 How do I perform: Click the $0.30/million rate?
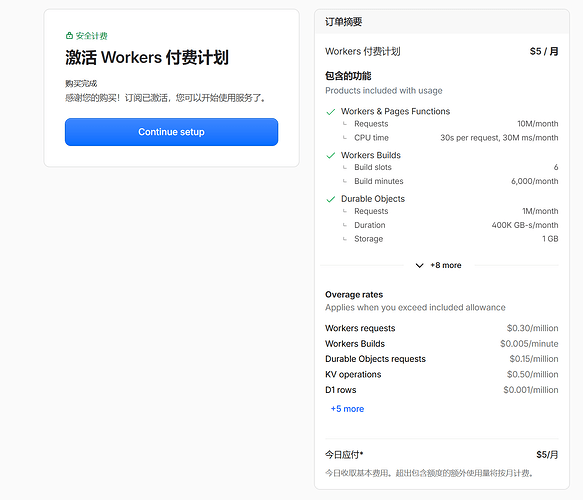pos(532,328)
